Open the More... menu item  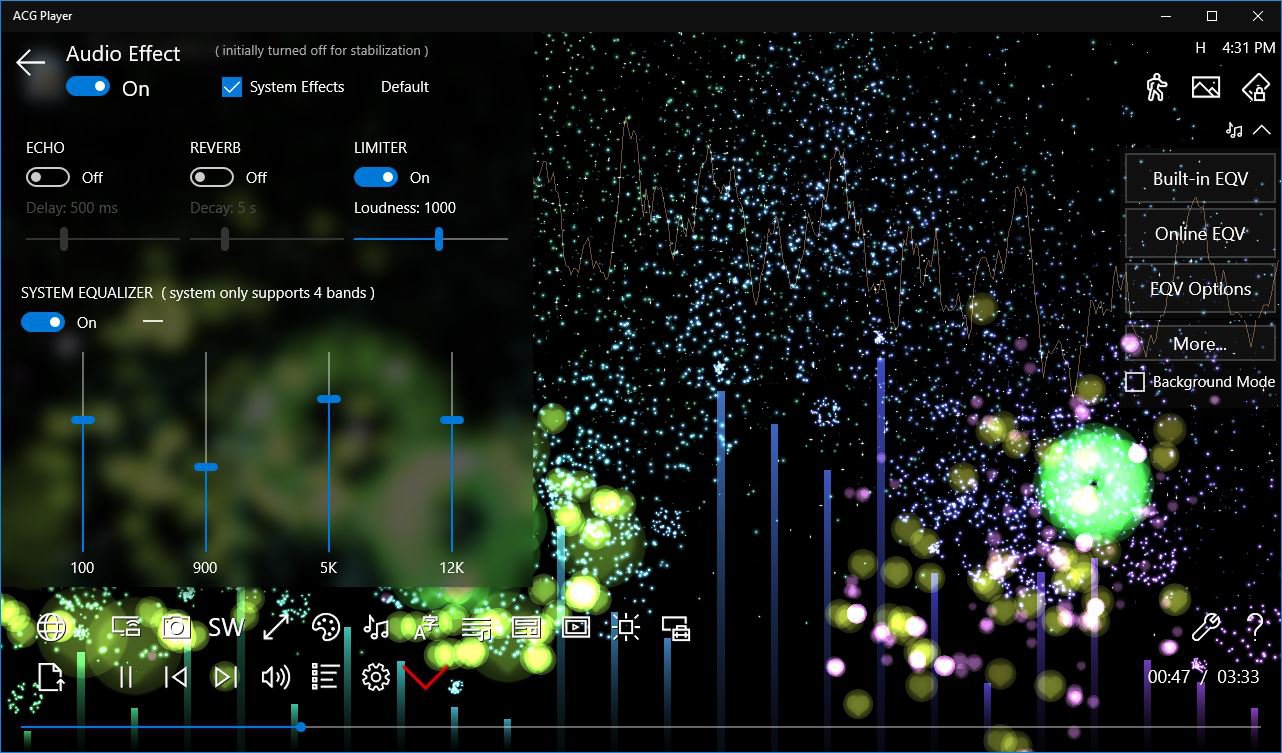1200,344
